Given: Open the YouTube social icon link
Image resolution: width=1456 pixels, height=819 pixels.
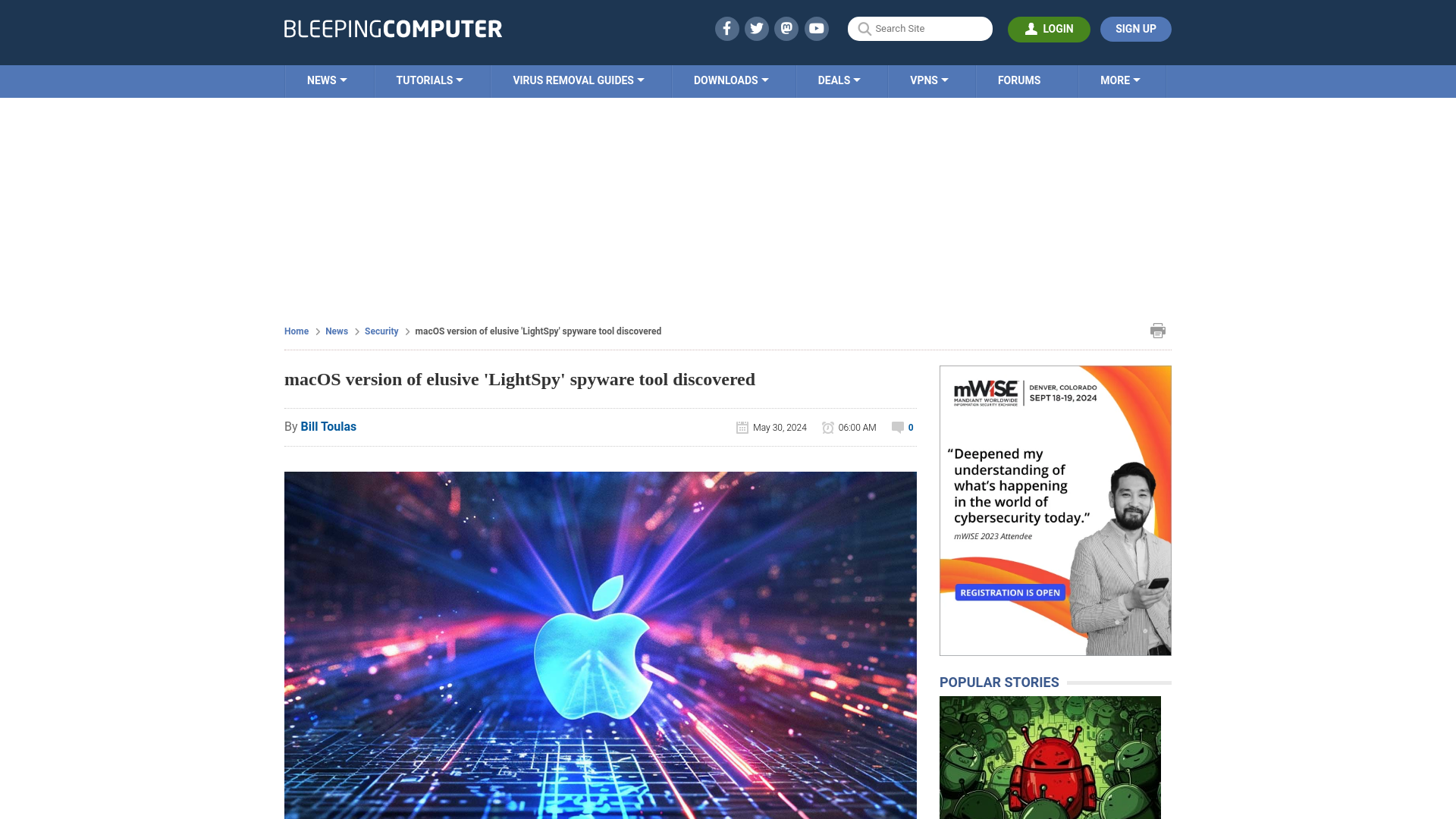Looking at the screenshot, I should point(817,28).
